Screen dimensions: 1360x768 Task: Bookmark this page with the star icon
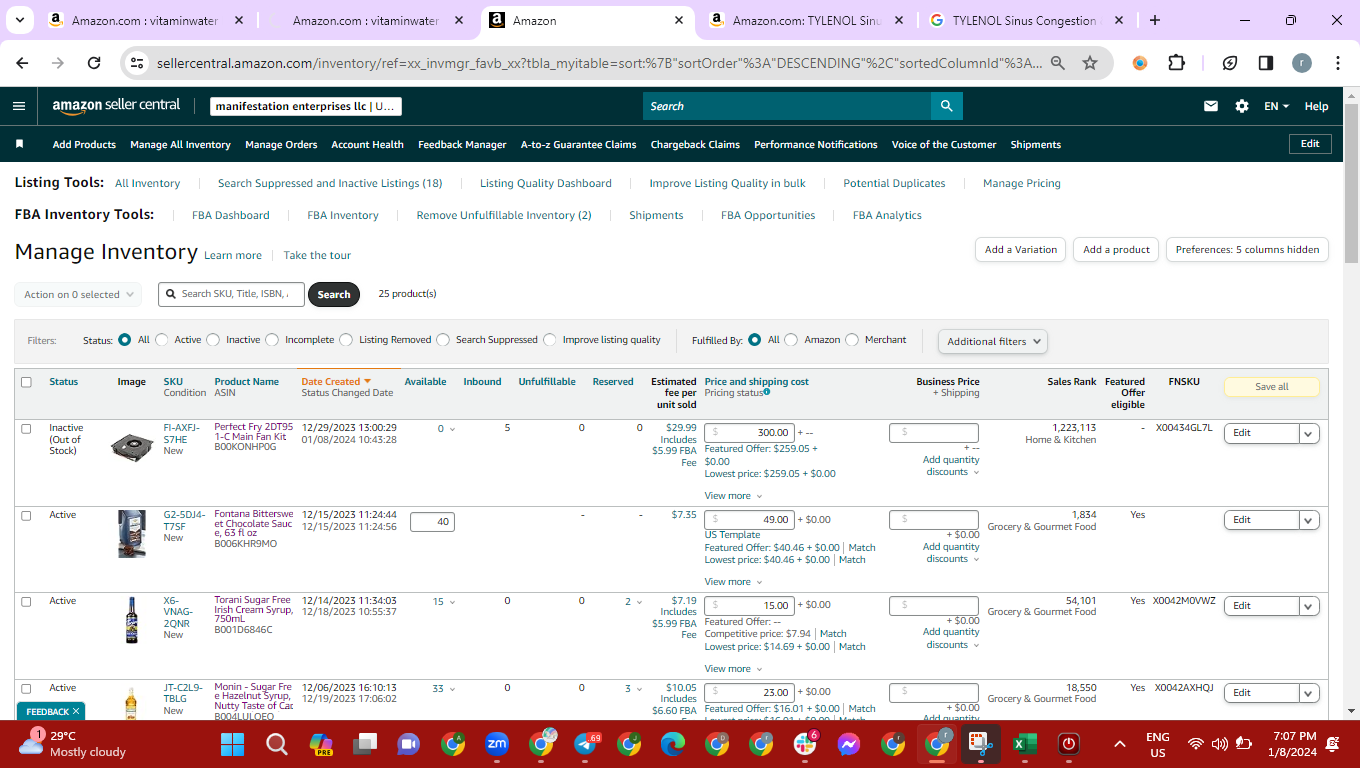pyautogui.click(x=1090, y=62)
